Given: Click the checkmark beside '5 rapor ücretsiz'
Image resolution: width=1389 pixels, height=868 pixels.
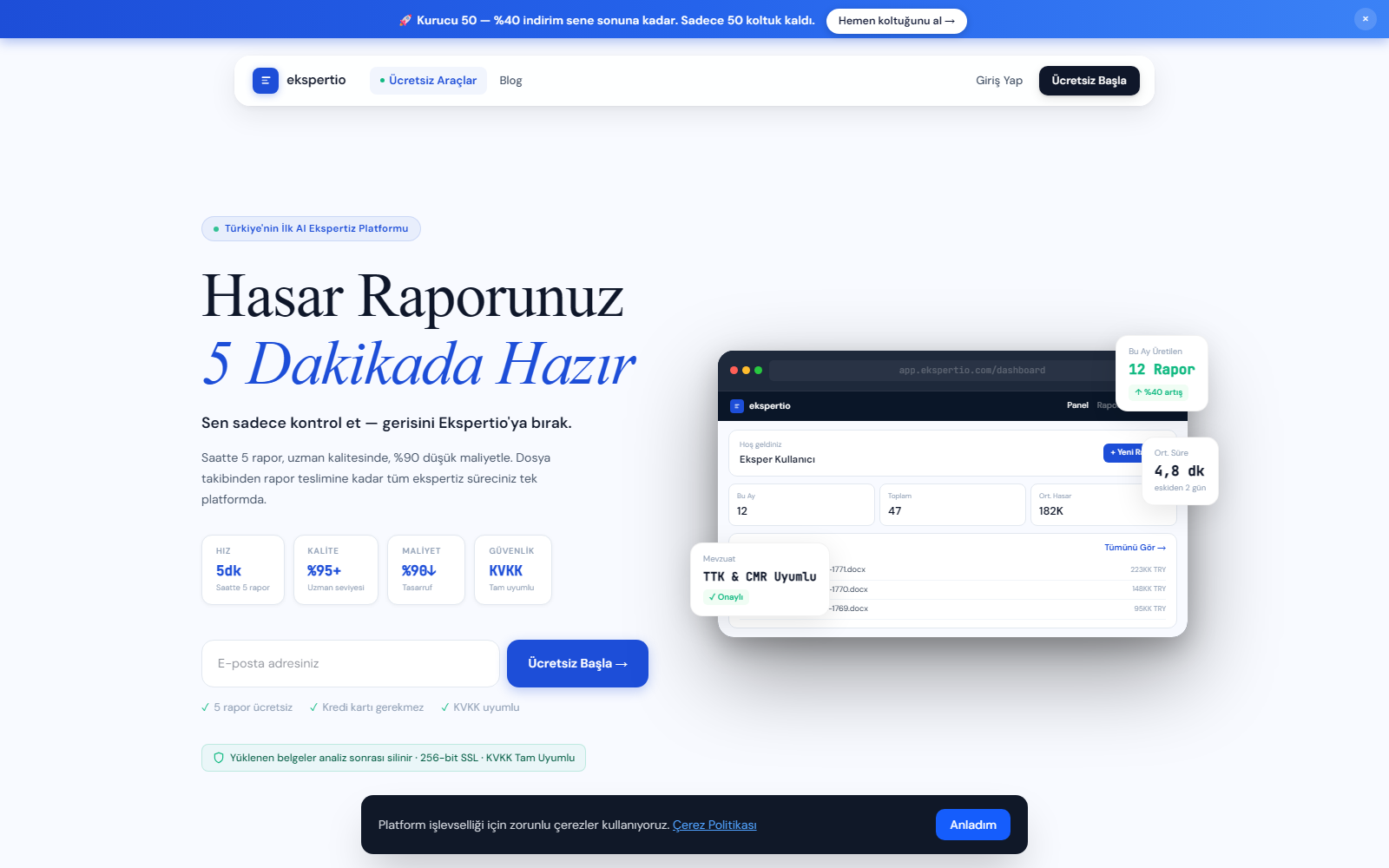Looking at the screenshot, I should click(x=206, y=707).
